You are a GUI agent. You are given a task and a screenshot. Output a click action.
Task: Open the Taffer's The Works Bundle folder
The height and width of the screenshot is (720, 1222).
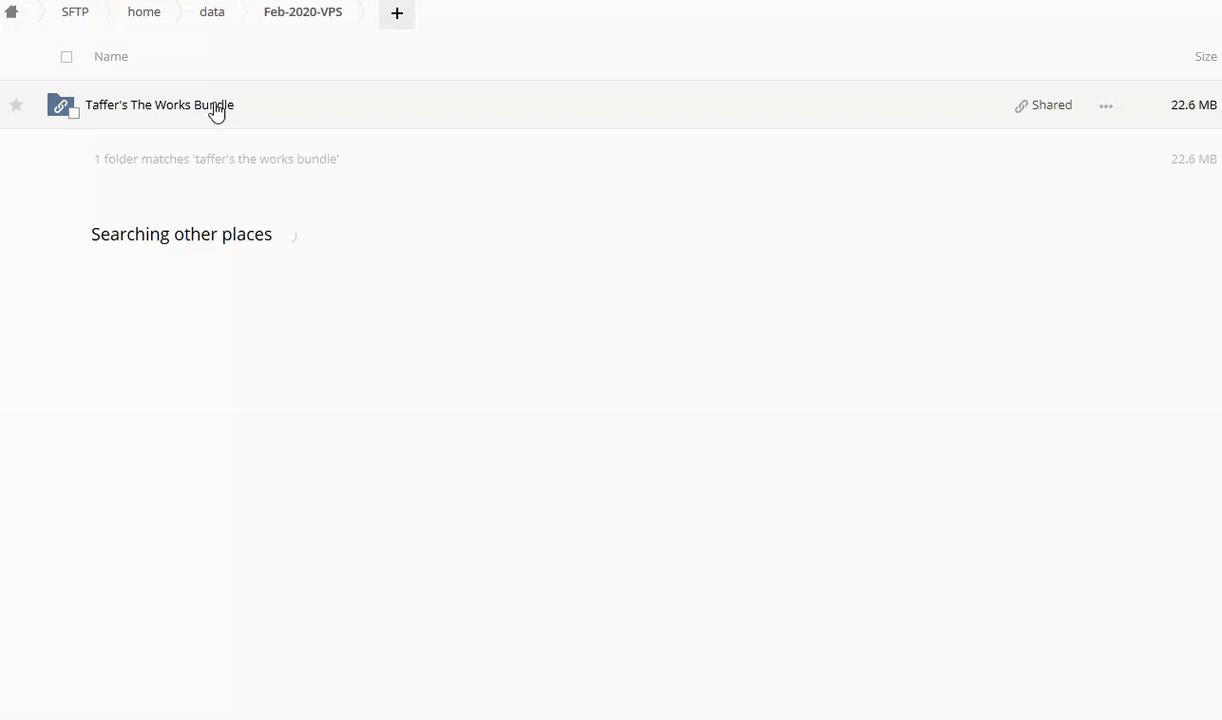(x=159, y=105)
